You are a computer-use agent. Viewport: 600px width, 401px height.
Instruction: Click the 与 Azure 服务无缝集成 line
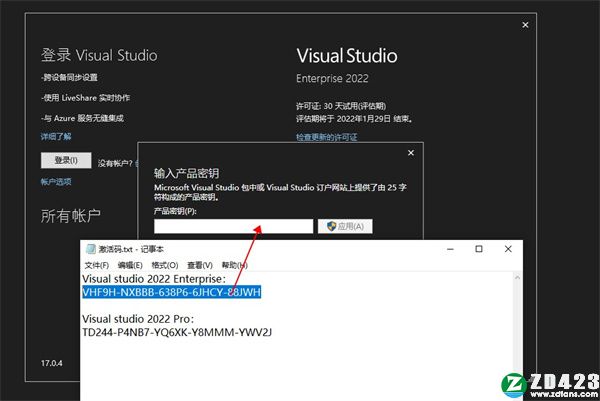(x=82, y=118)
